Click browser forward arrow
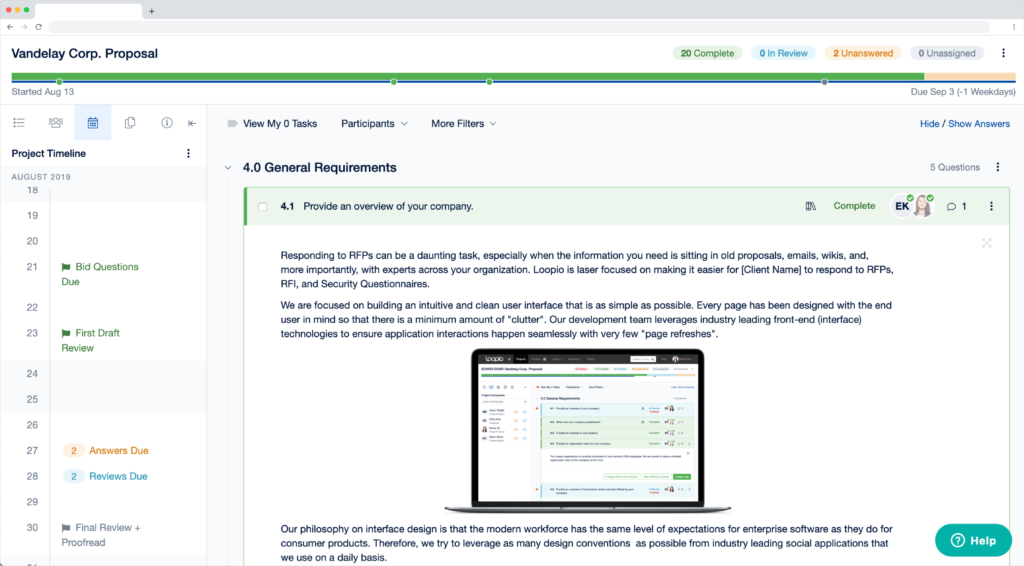 click(x=24, y=27)
